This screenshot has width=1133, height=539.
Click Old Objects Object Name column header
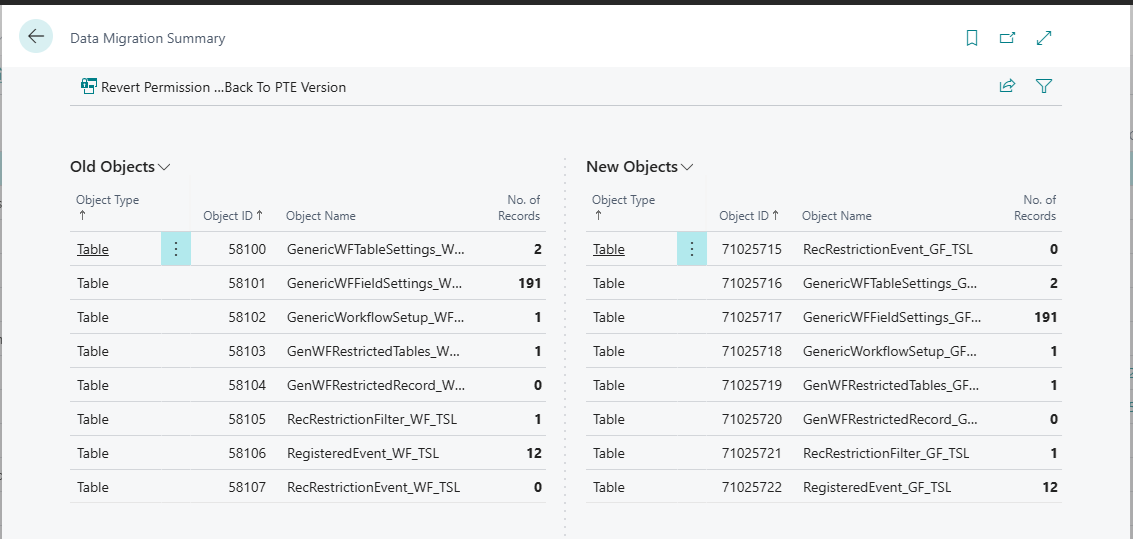point(321,215)
